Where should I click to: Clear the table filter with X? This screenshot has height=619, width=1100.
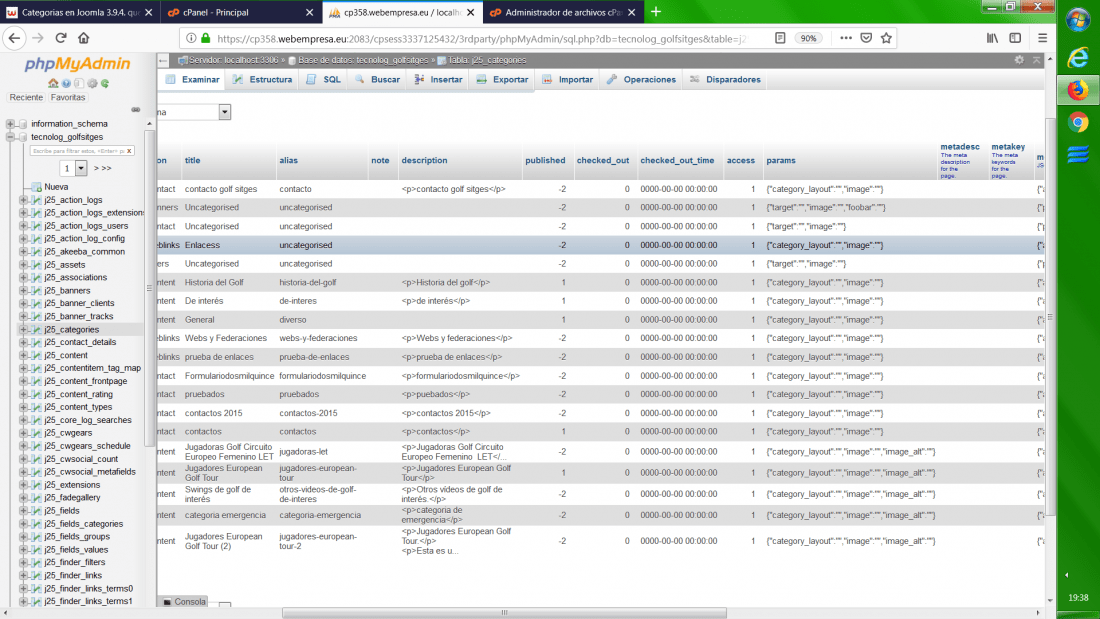click(x=129, y=151)
